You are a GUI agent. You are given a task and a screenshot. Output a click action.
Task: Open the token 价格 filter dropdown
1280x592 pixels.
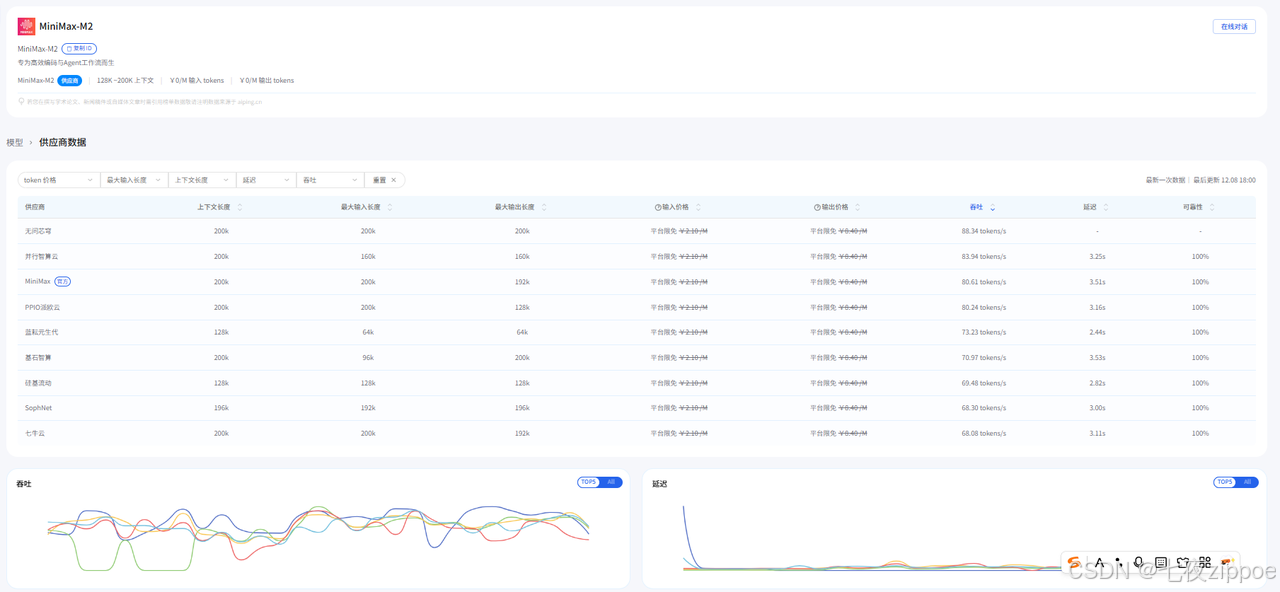point(58,180)
